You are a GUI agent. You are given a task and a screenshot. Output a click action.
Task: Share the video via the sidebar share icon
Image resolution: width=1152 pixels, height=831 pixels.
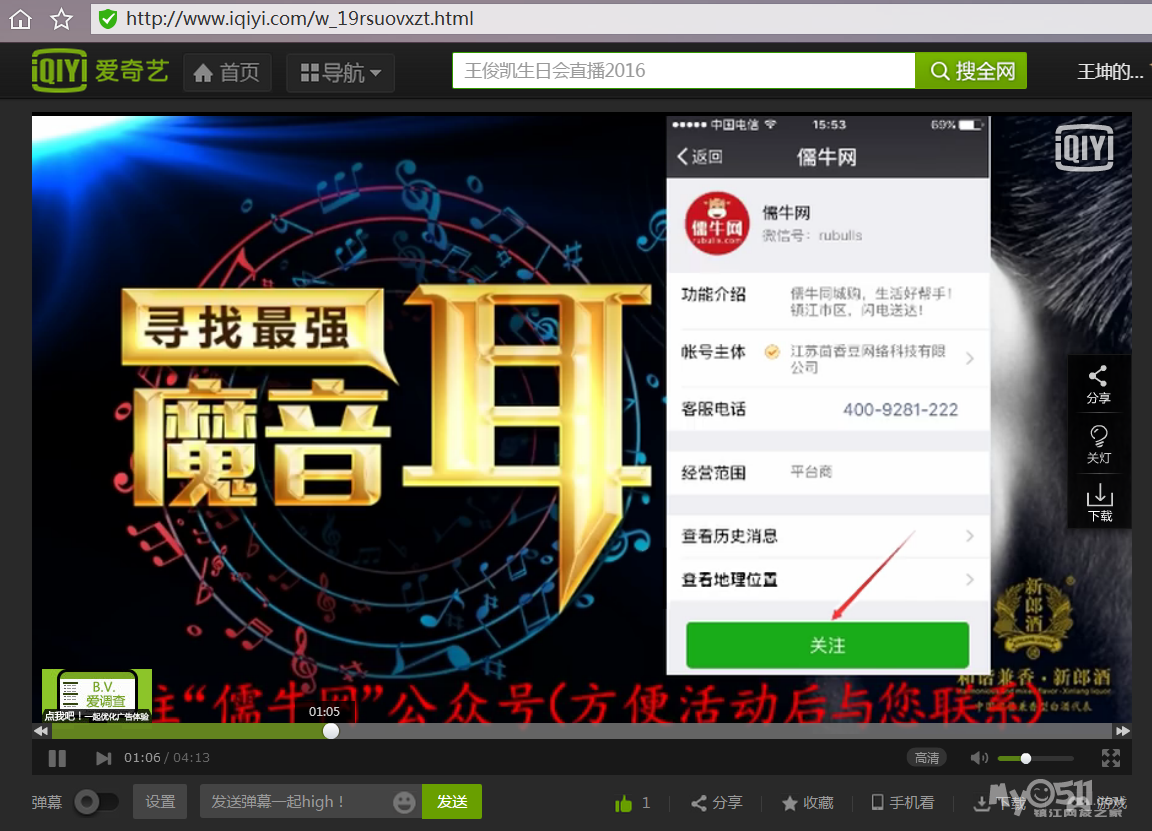point(1099,383)
